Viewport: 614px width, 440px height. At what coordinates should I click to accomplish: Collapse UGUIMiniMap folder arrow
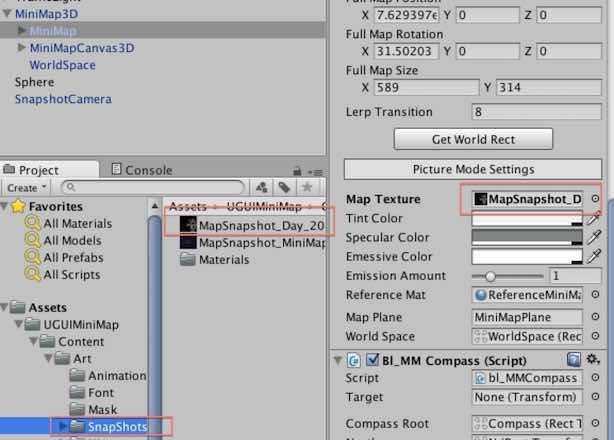[19, 324]
